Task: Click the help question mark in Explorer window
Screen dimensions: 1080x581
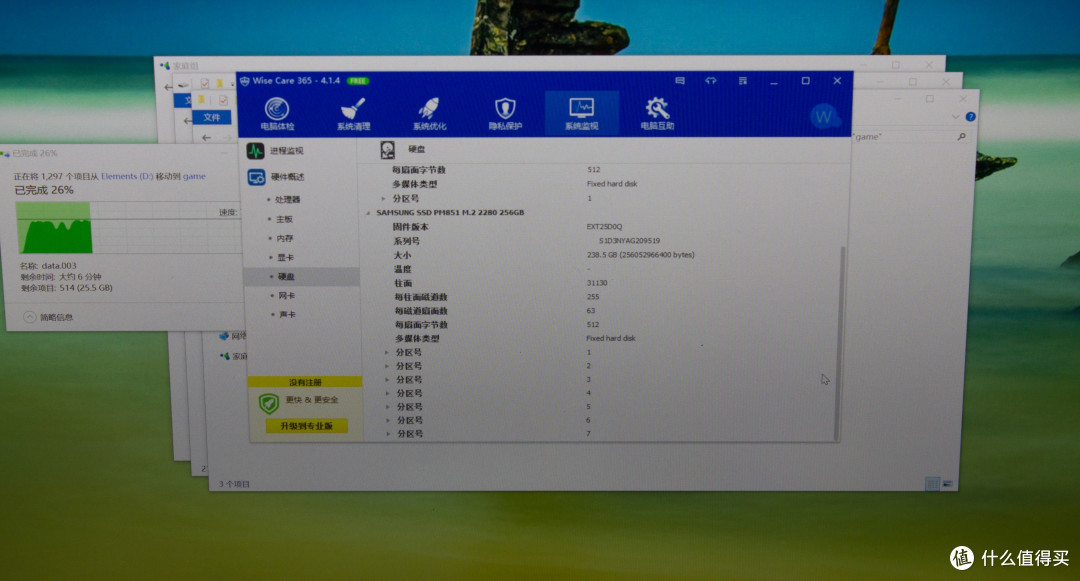Action: click(970, 116)
